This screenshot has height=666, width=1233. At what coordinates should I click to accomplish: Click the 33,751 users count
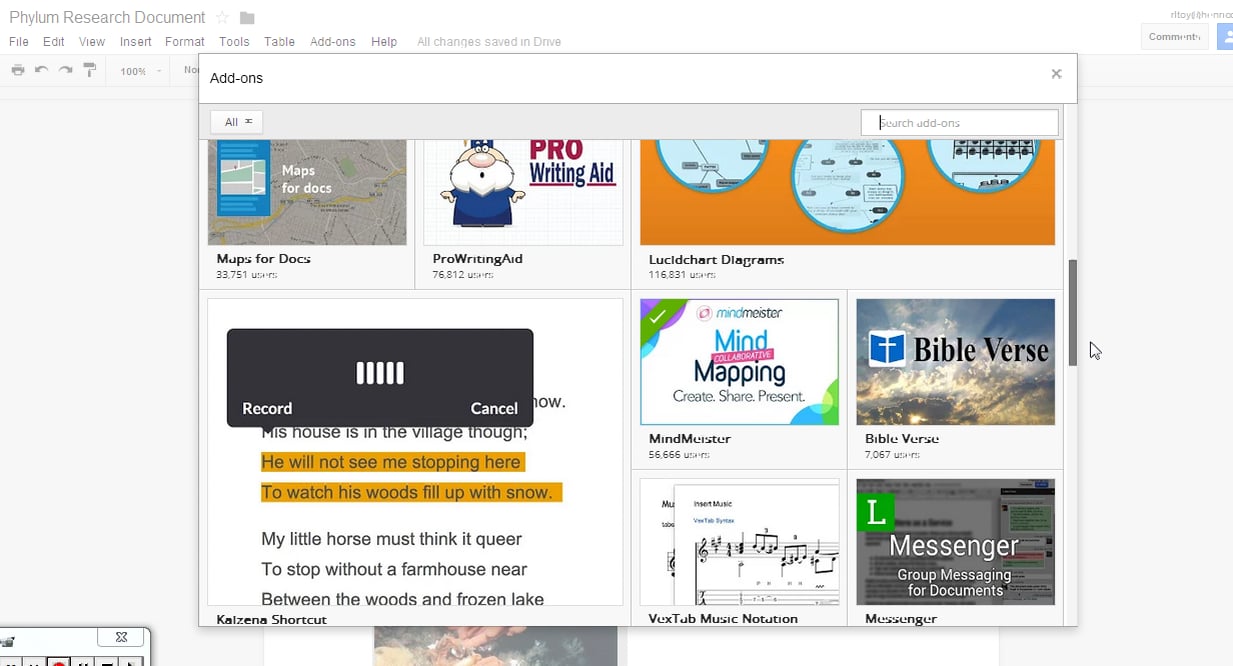(x=246, y=274)
